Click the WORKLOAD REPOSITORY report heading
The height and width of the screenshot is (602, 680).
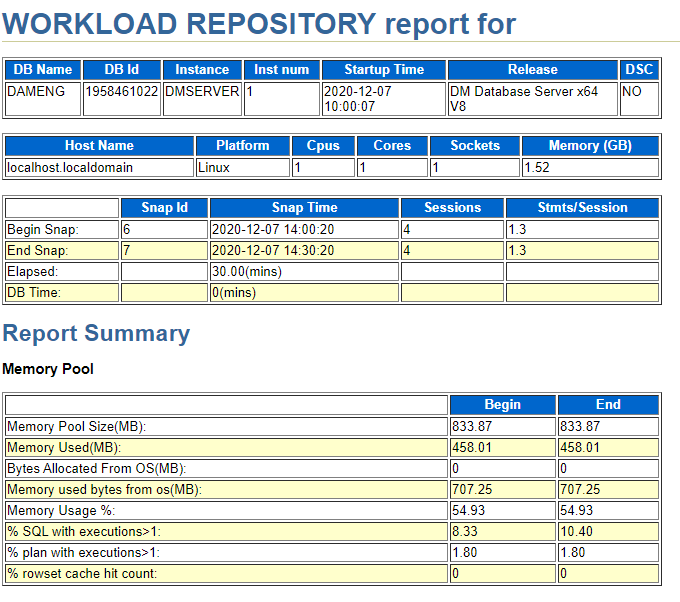(x=259, y=23)
